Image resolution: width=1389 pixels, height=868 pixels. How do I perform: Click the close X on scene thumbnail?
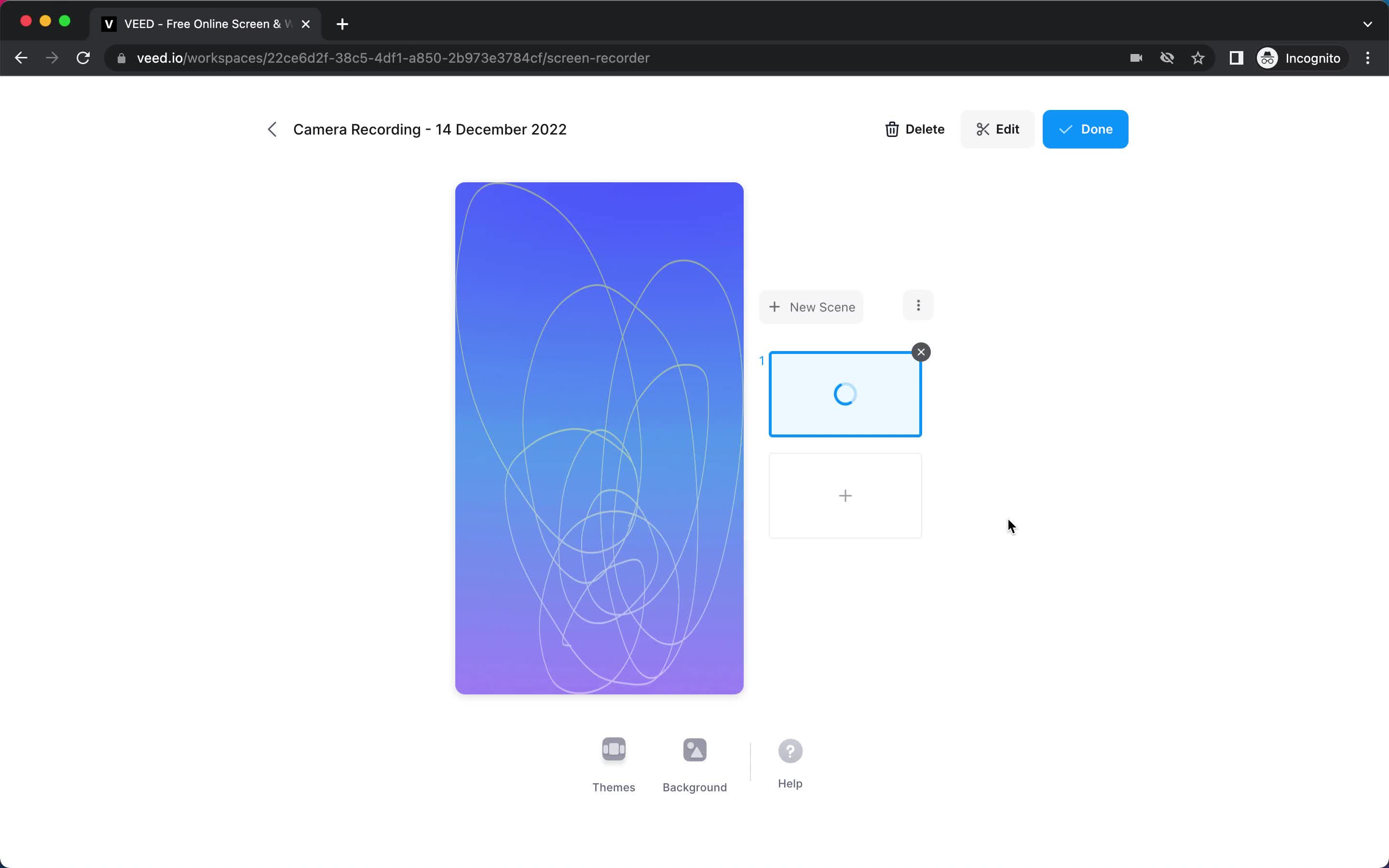click(921, 351)
